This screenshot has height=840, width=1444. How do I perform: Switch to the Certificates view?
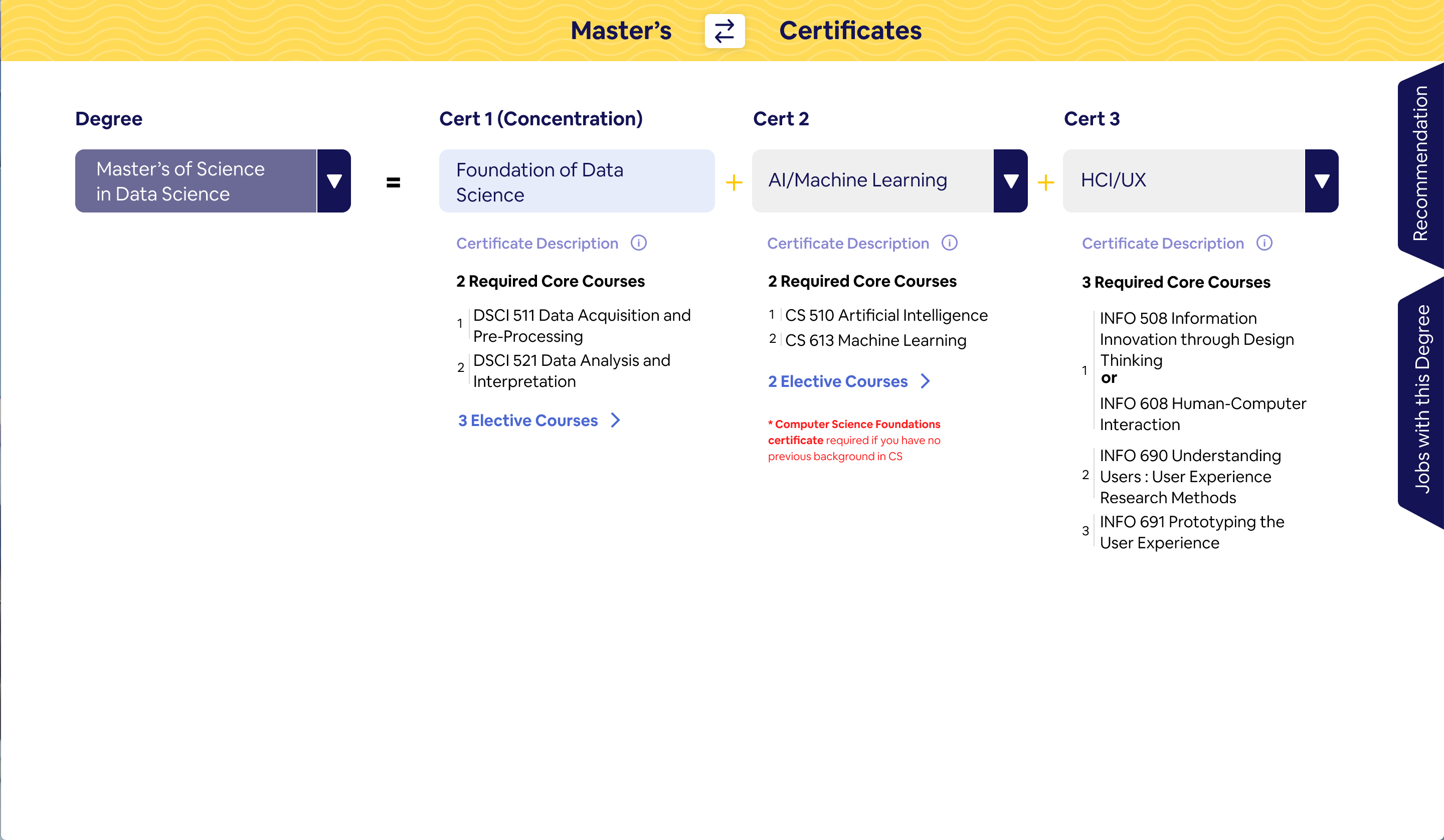tap(850, 31)
